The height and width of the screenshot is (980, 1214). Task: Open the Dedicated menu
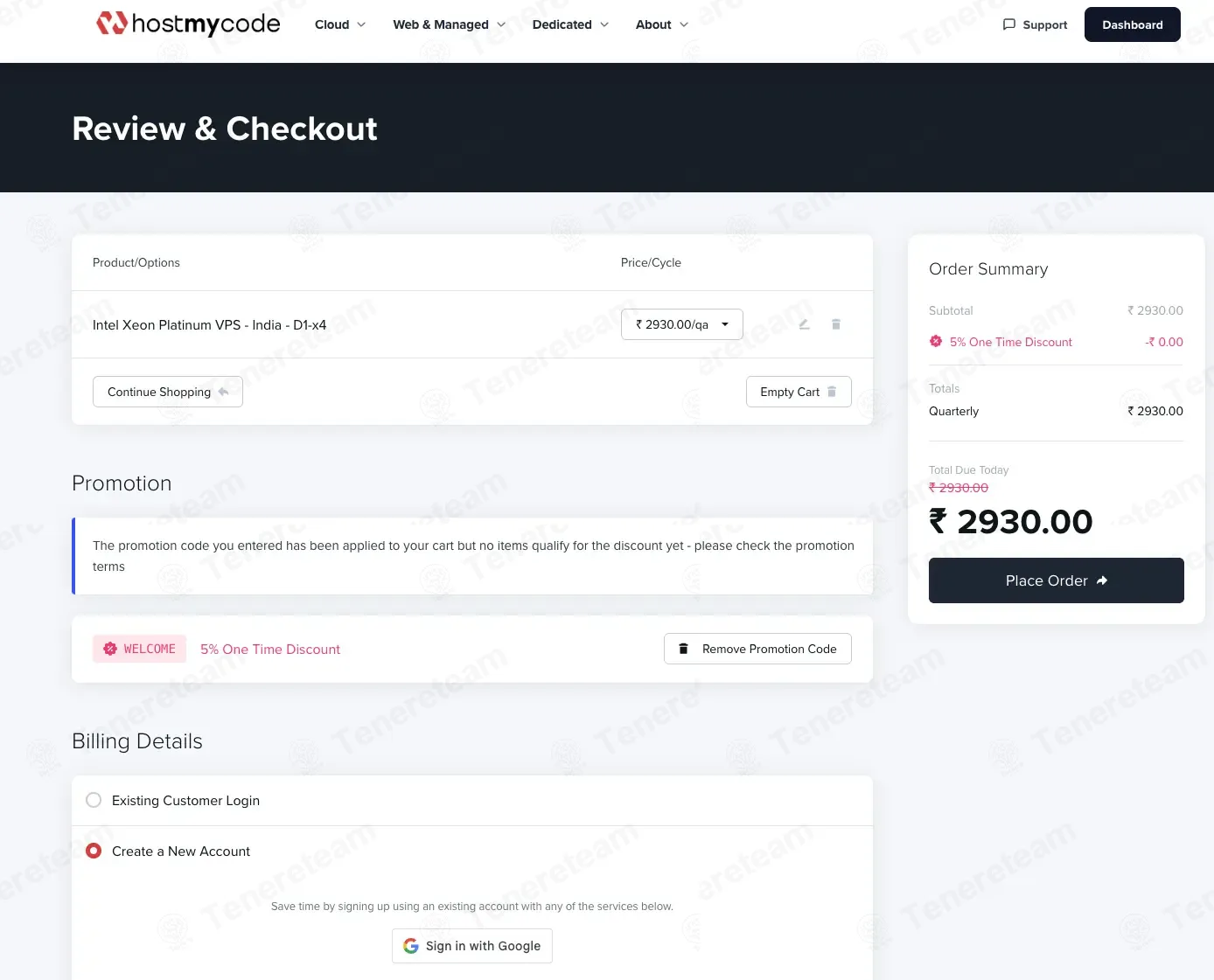(x=570, y=24)
